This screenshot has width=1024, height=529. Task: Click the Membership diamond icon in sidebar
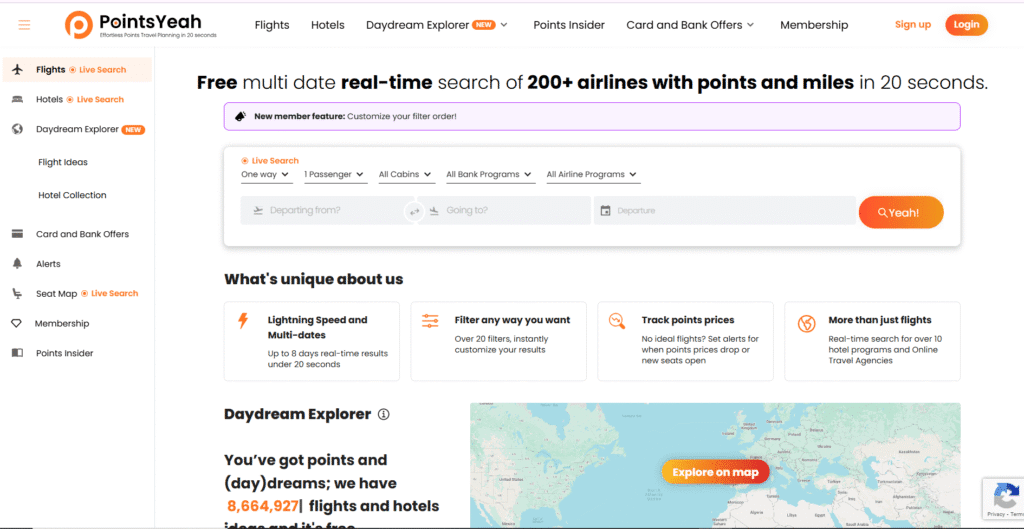[17, 324]
